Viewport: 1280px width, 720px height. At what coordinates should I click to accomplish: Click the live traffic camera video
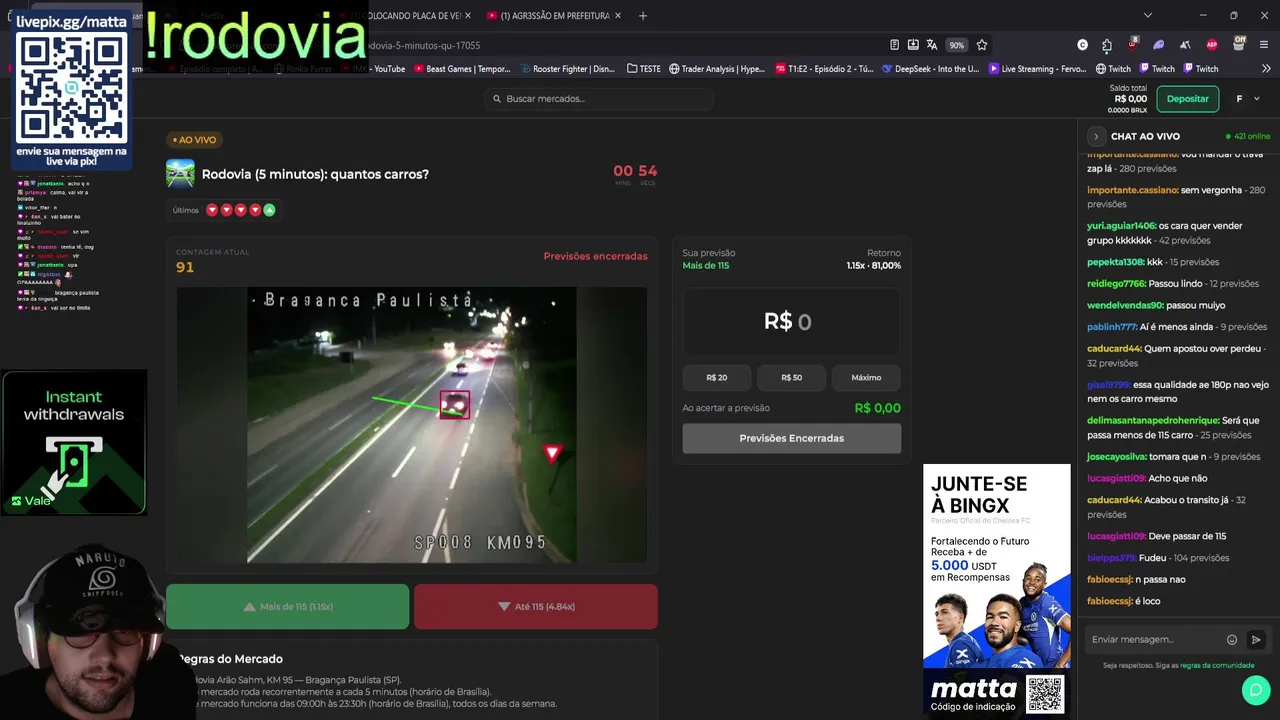[412, 425]
